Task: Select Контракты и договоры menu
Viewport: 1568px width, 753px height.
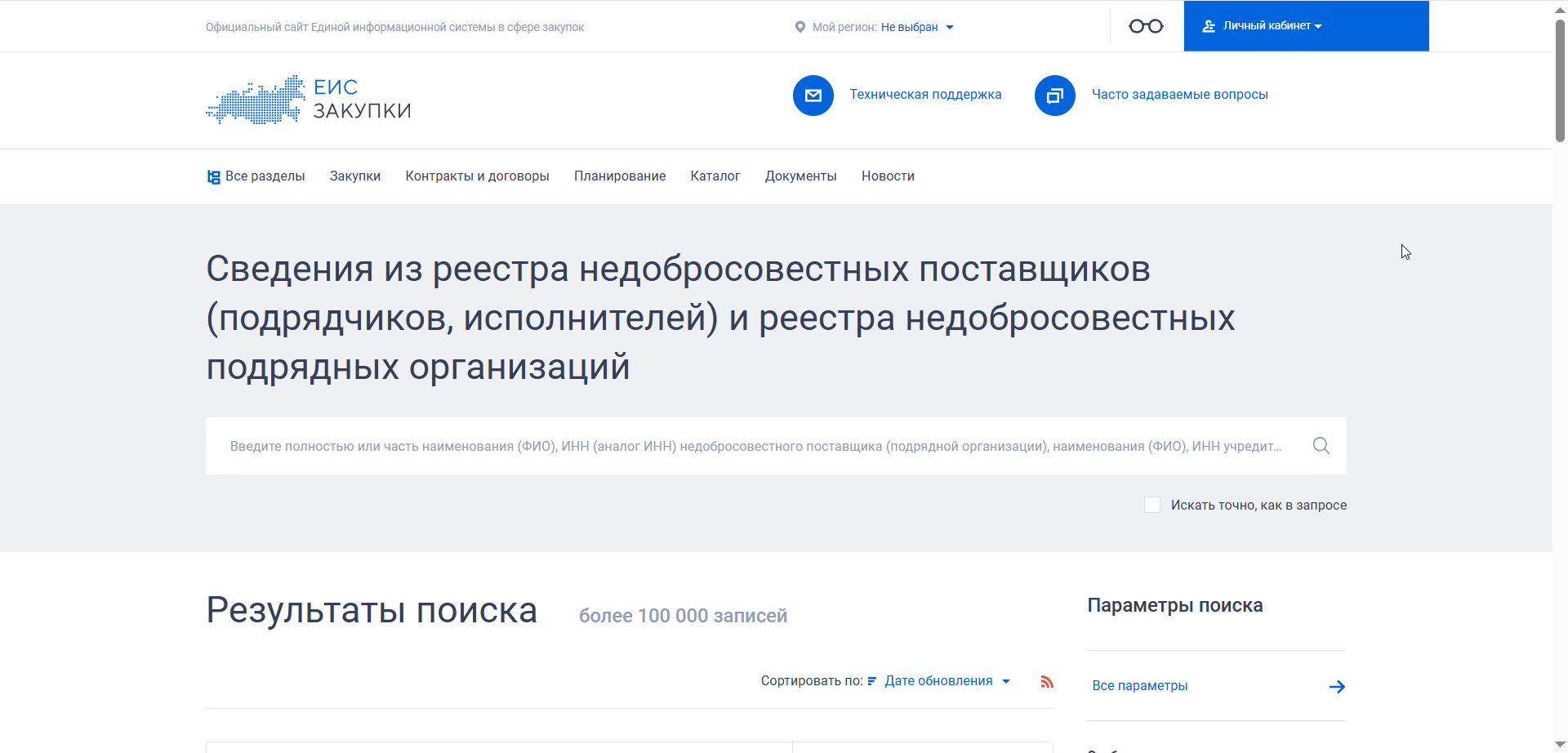Action: pyautogui.click(x=477, y=176)
